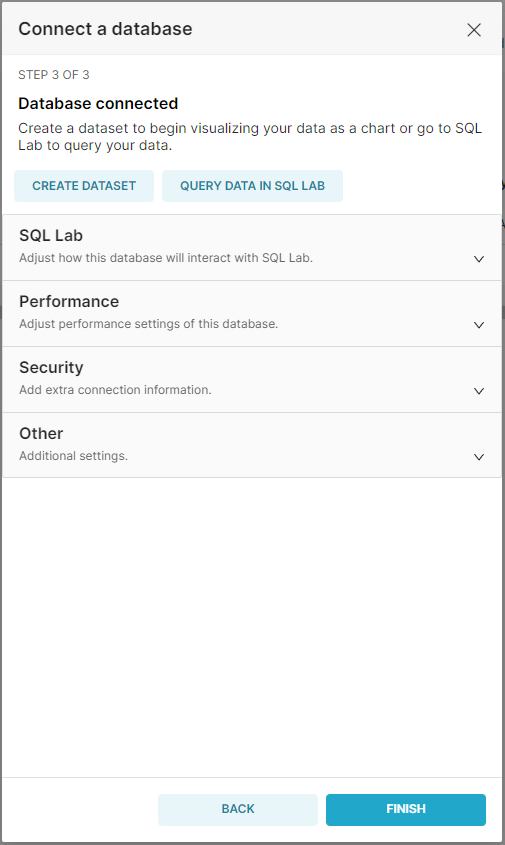Click the 'STEP 3 OF 3' label

[54, 75]
